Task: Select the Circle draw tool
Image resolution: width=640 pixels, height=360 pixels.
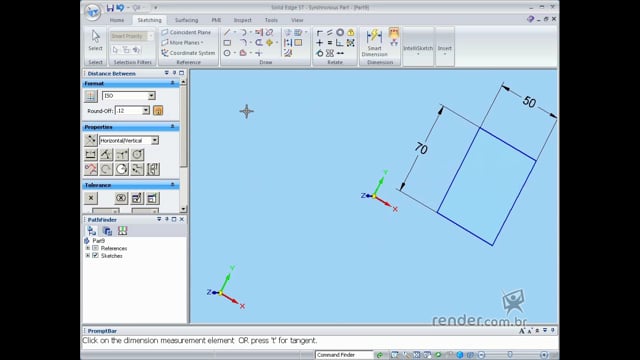Action: (x=227, y=53)
